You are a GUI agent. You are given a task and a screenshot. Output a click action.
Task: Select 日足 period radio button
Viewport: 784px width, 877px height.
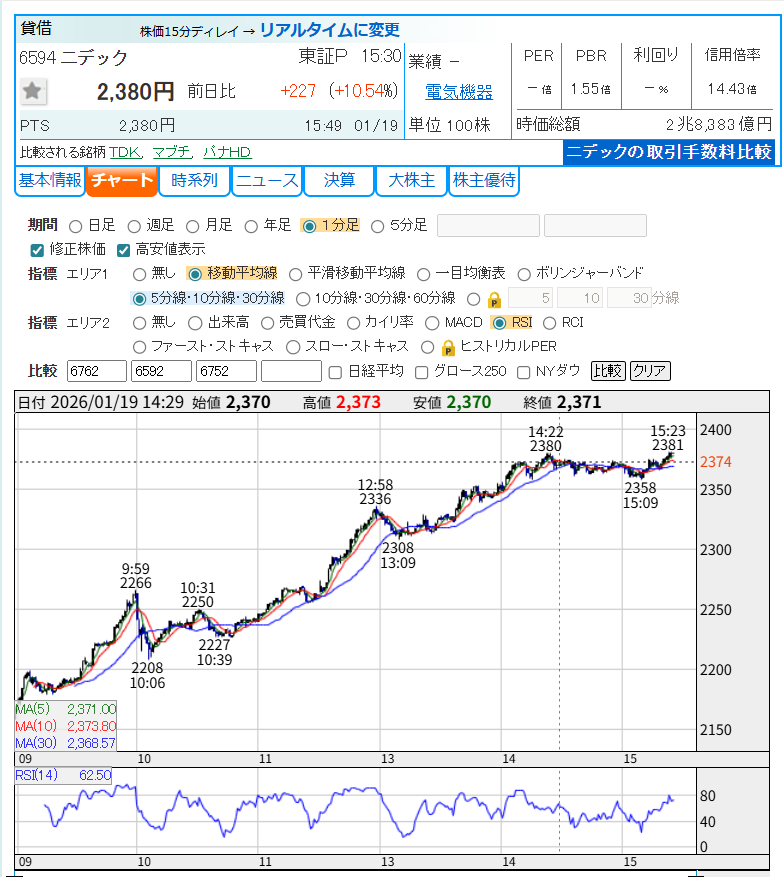click(75, 227)
